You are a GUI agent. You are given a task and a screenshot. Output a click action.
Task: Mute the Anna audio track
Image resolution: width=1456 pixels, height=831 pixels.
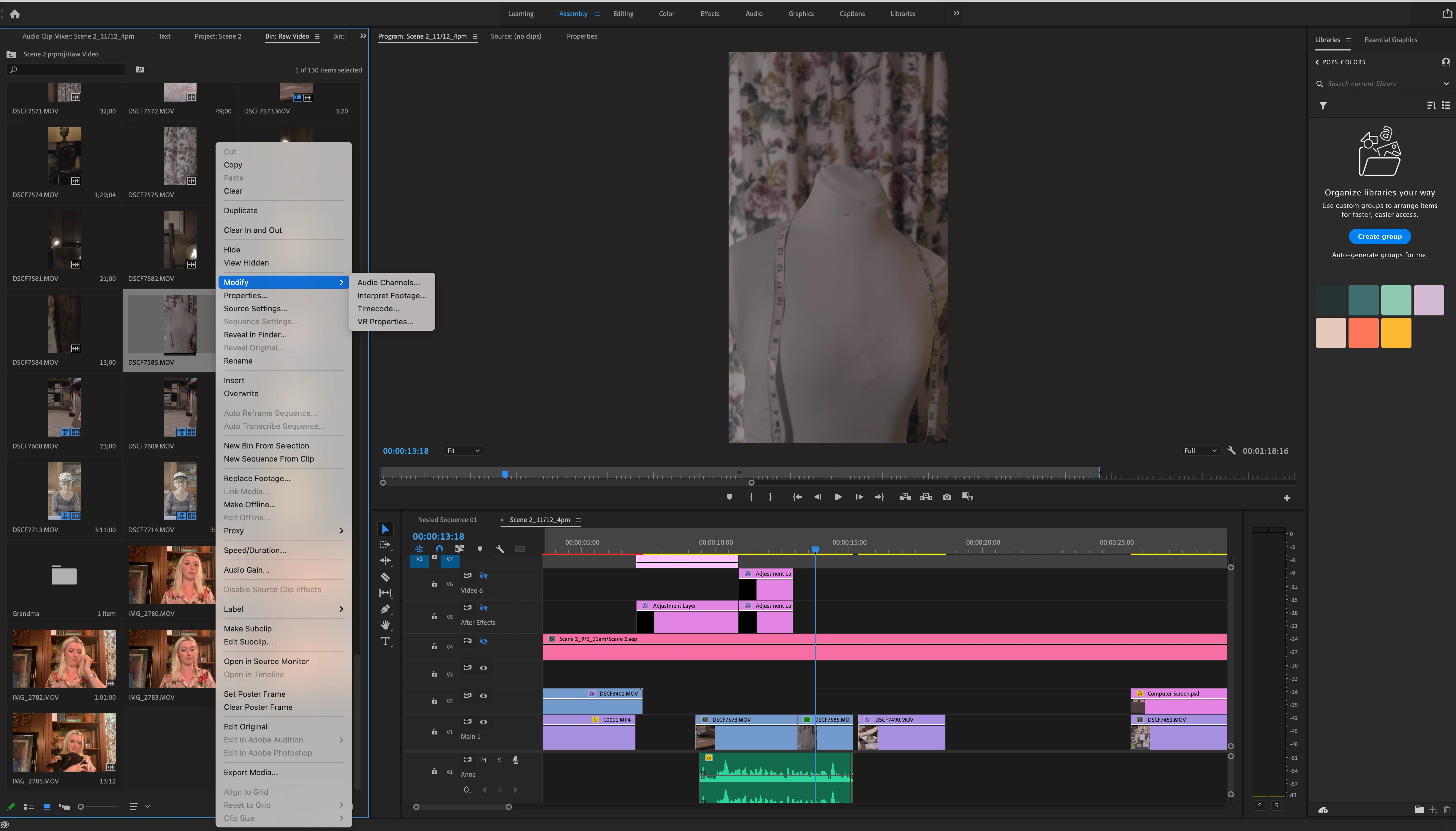coord(483,760)
